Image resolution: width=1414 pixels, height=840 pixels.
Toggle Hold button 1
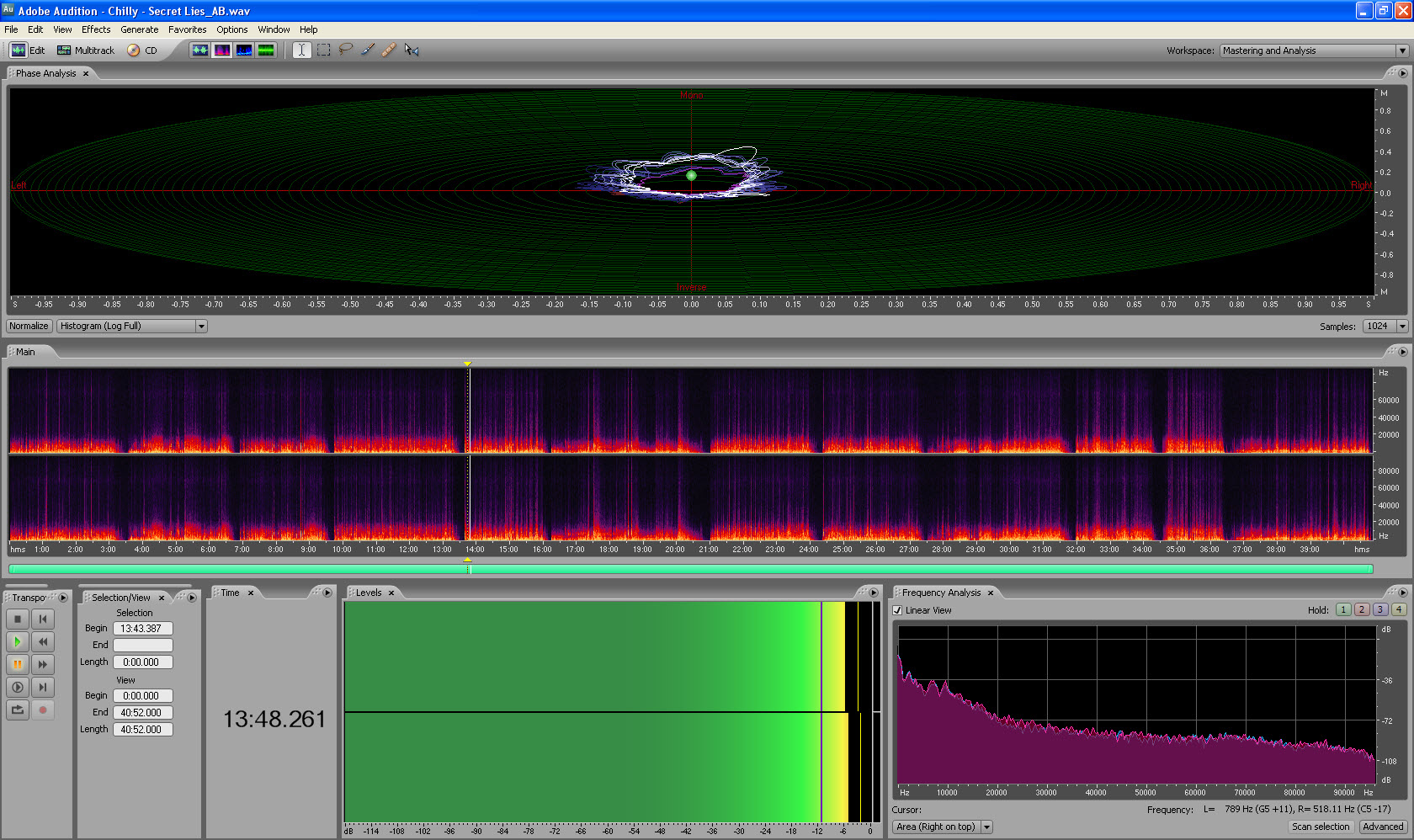click(1343, 609)
